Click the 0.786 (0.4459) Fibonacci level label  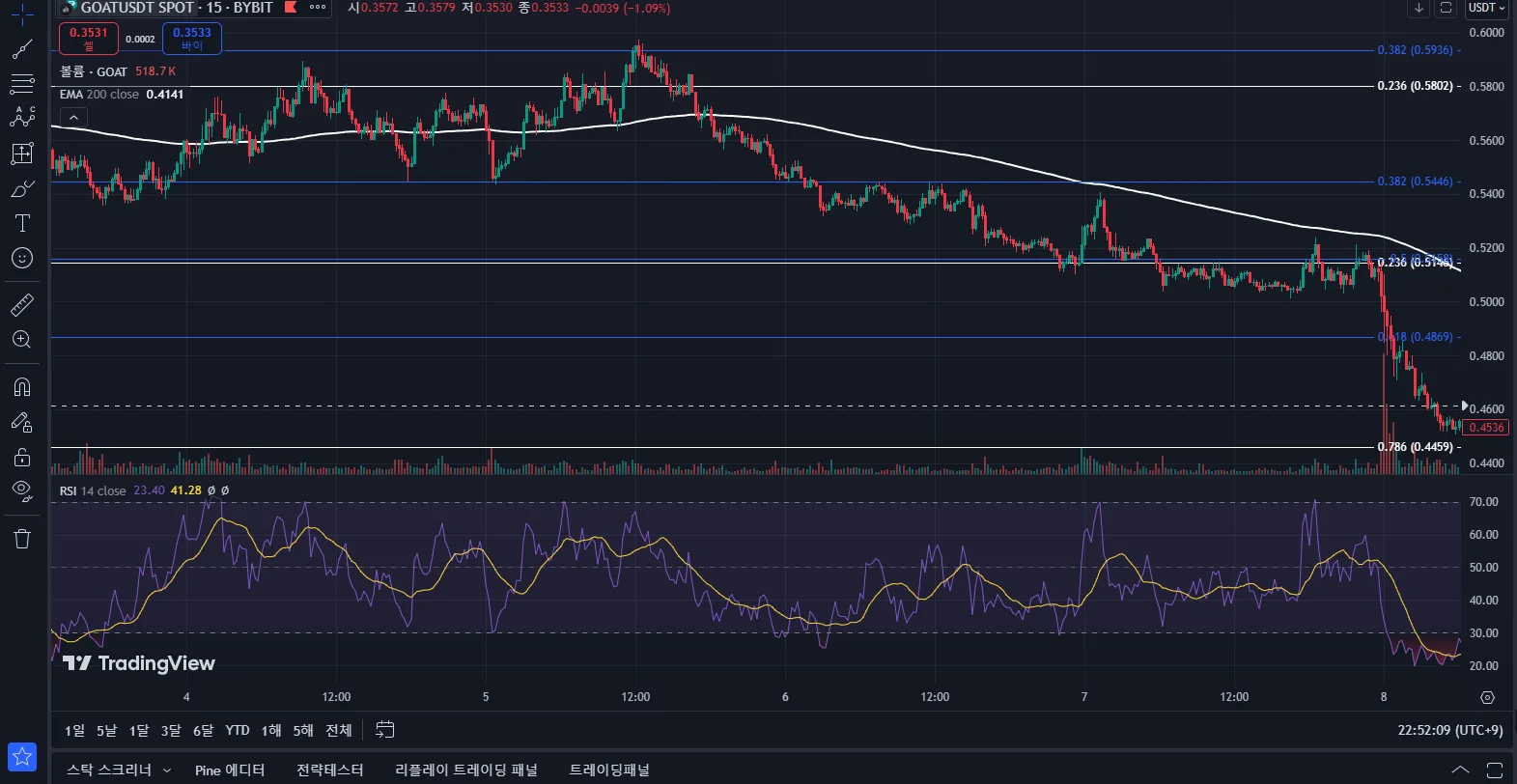pyautogui.click(x=1415, y=447)
